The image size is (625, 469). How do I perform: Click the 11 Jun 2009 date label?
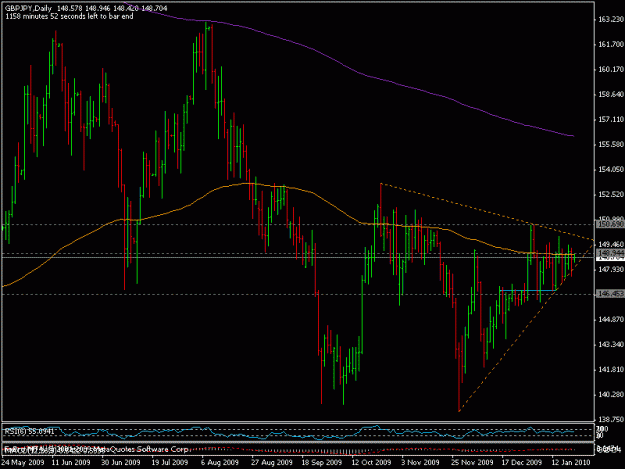[x=71, y=463]
